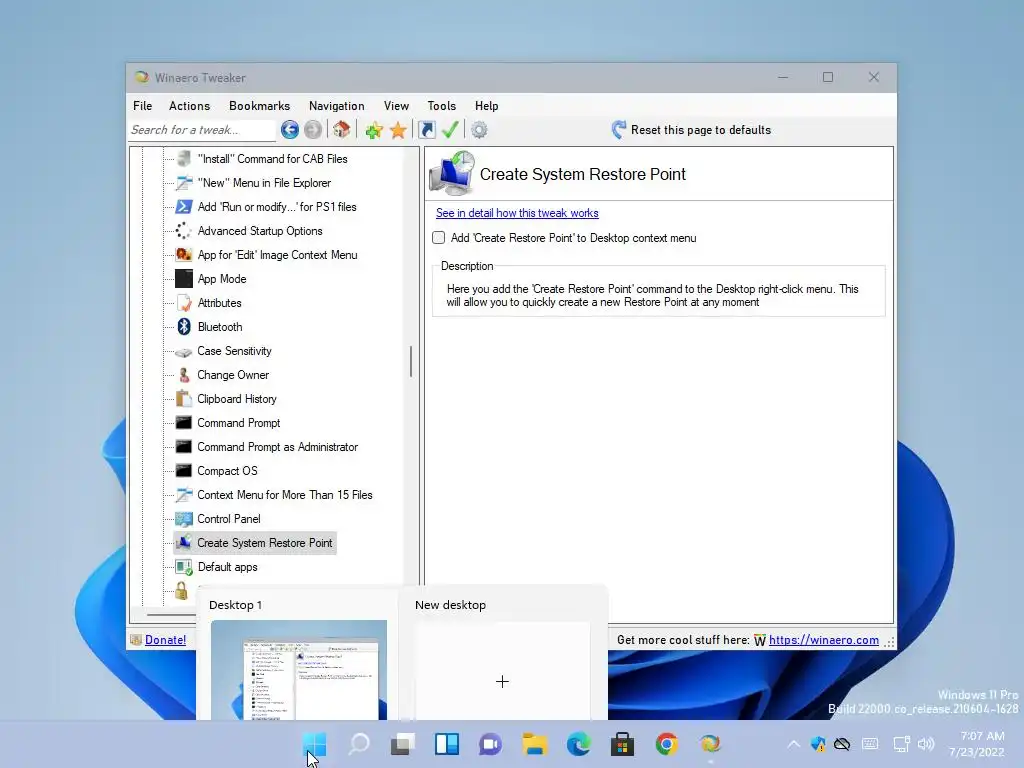1024x768 pixels.
Task: Expand the system tray hidden icons chevron
Action: point(793,744)
